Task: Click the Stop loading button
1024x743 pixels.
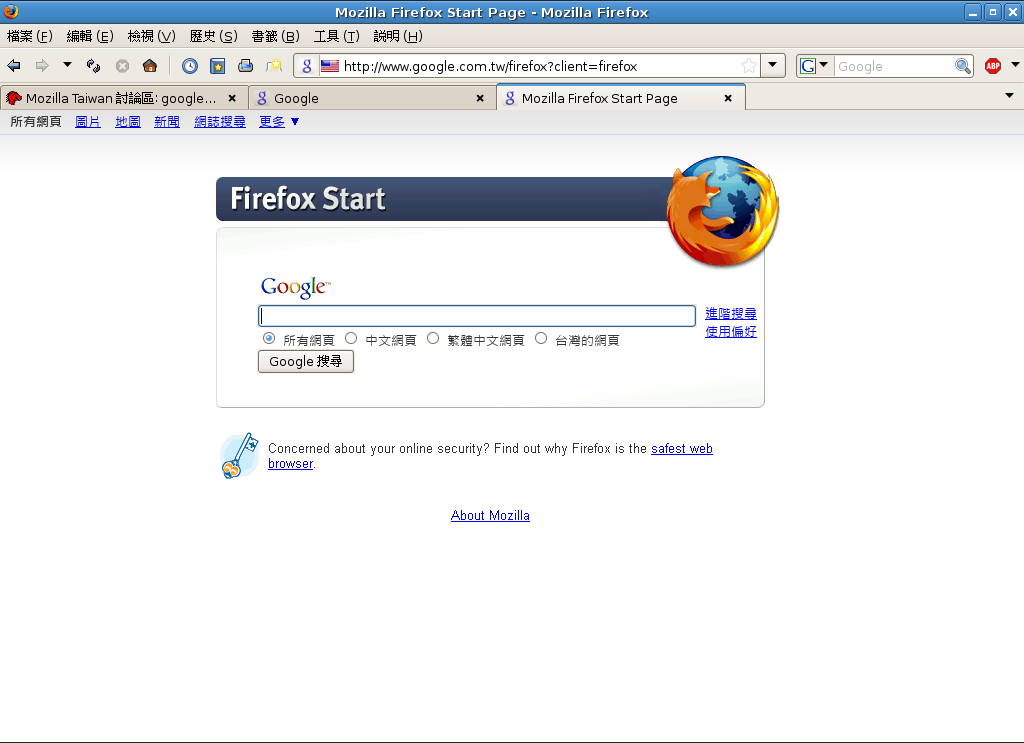Action: pyautogui.click(x=122, y=65)
